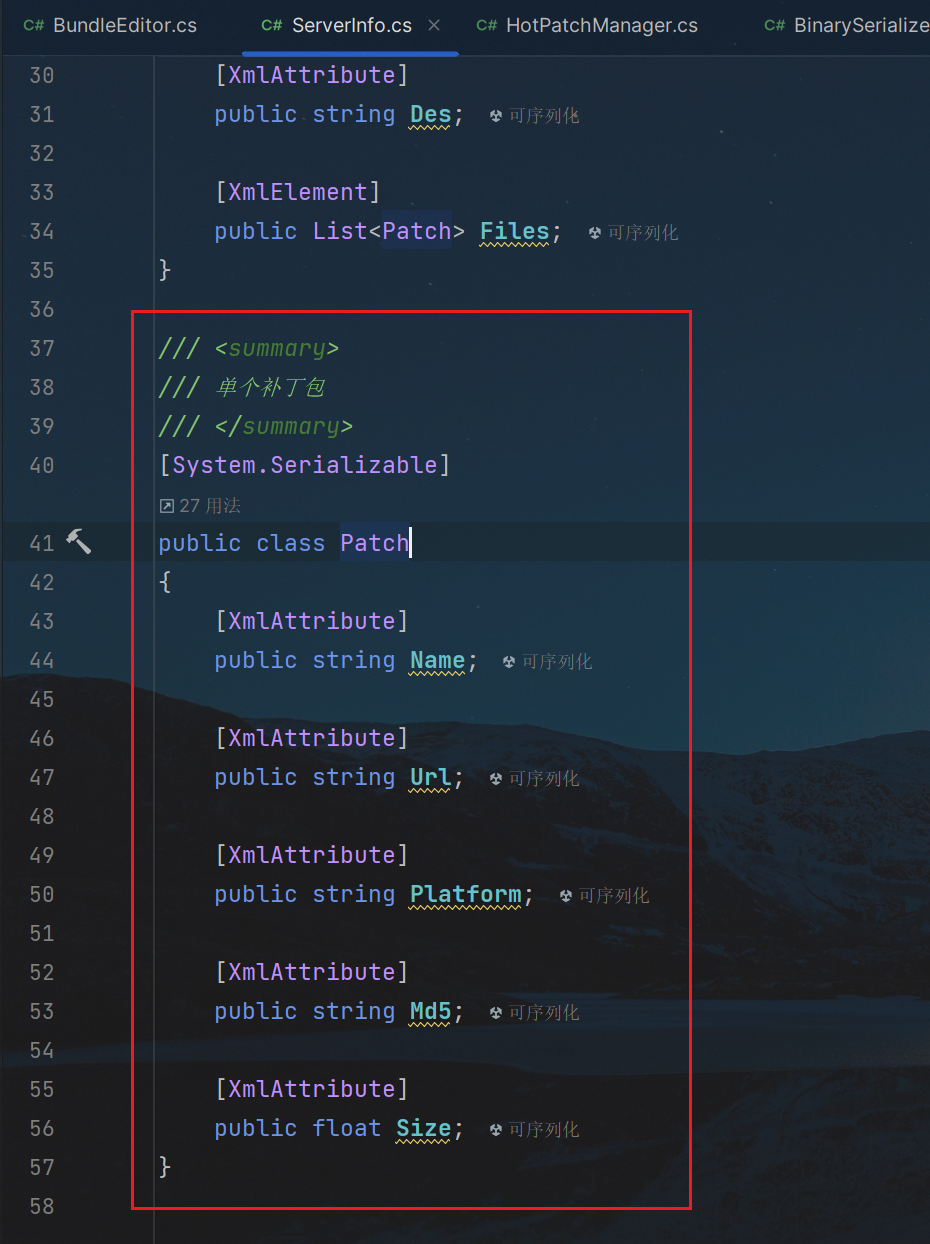Click the serializable icon after the Des field

[x=496, y=116]
